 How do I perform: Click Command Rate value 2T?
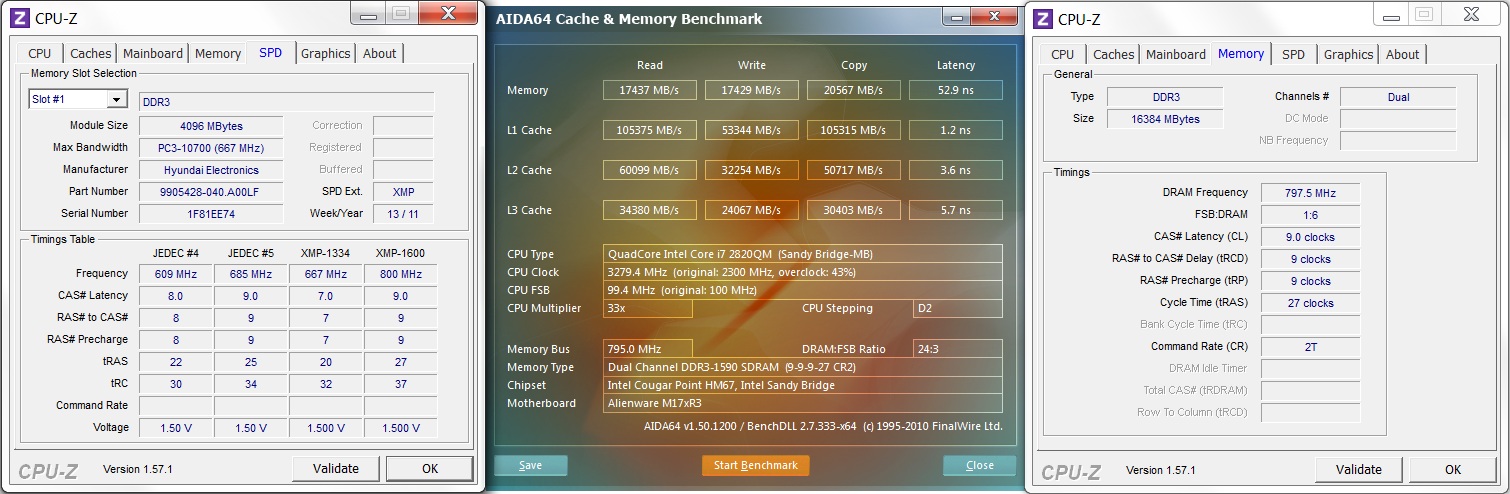(1311, 347)
